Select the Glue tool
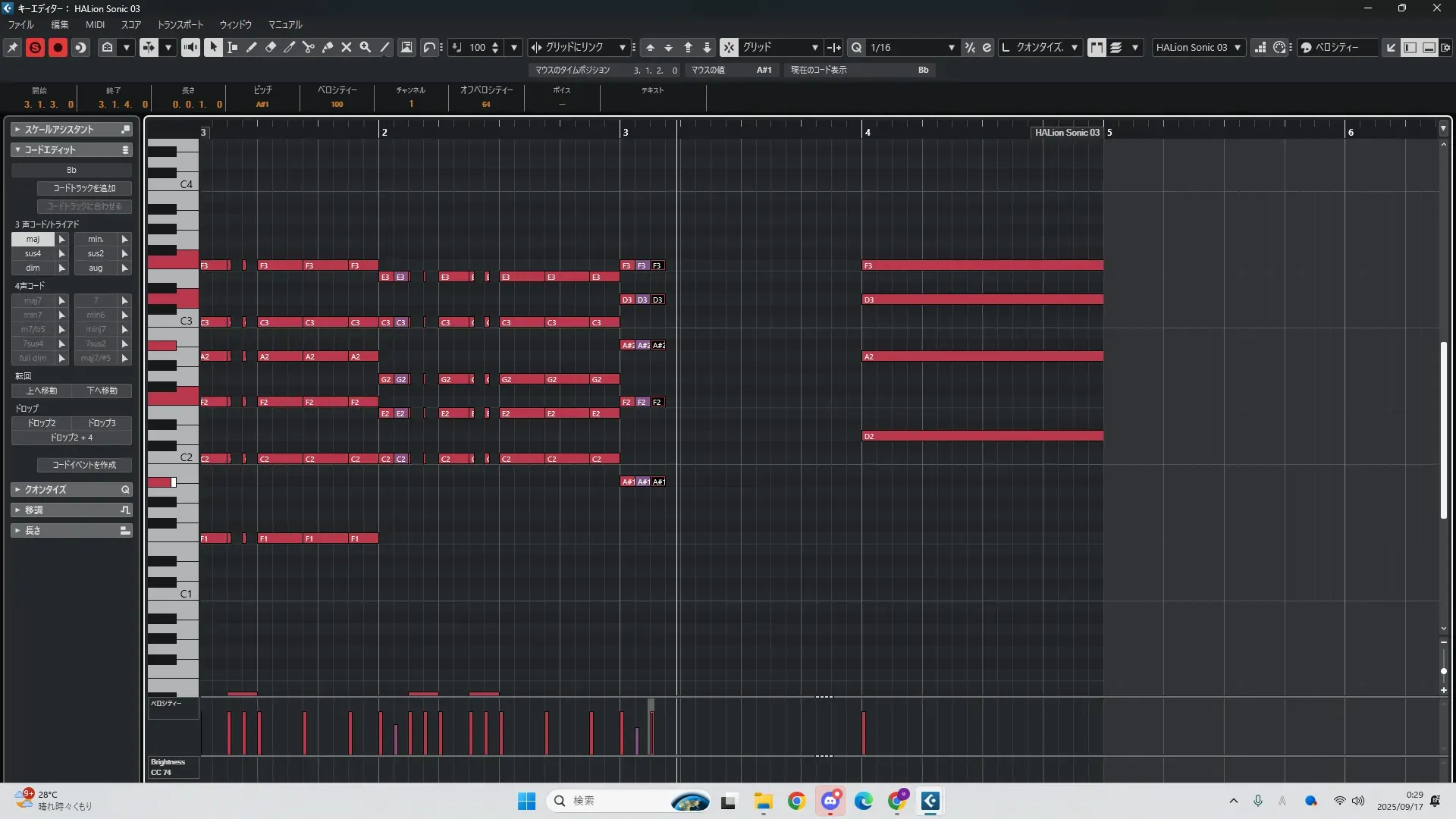Viewport: 1456px width, 819px height. [328, 47]
